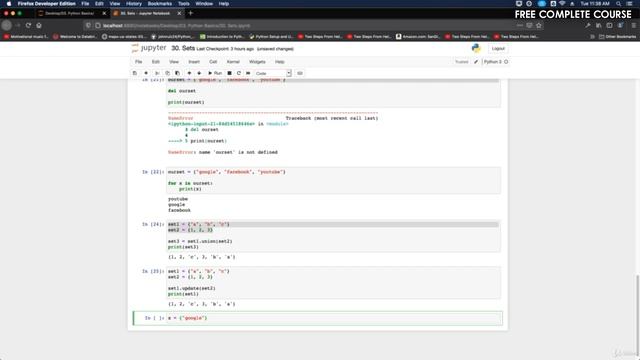Open the Jupyter Insert menu
The image size is (640, 360).
tap(194, 62)
